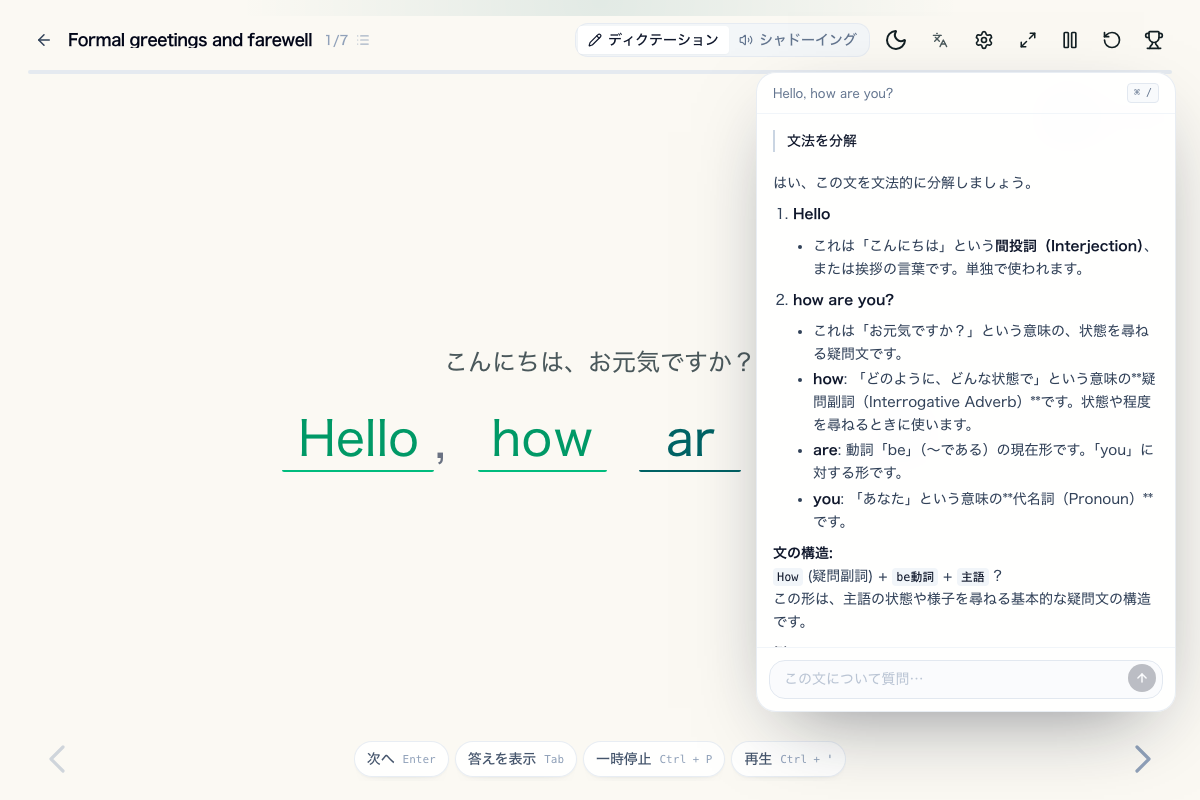Click the pause bars icon in header
This screenshot has height=800, width=1200.
click(1070, 40)
